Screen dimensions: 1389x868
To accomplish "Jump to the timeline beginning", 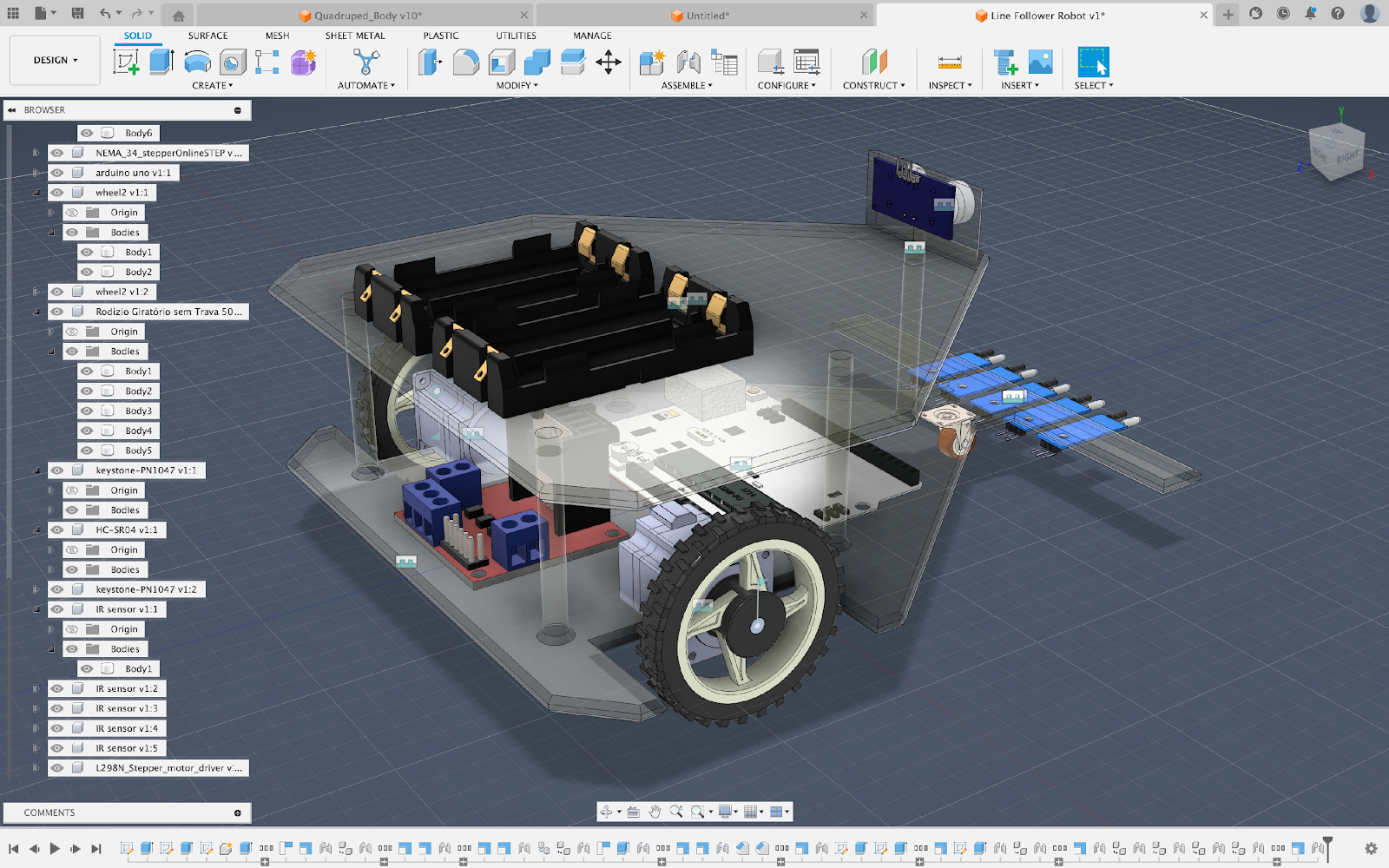I will pos(13,848).
